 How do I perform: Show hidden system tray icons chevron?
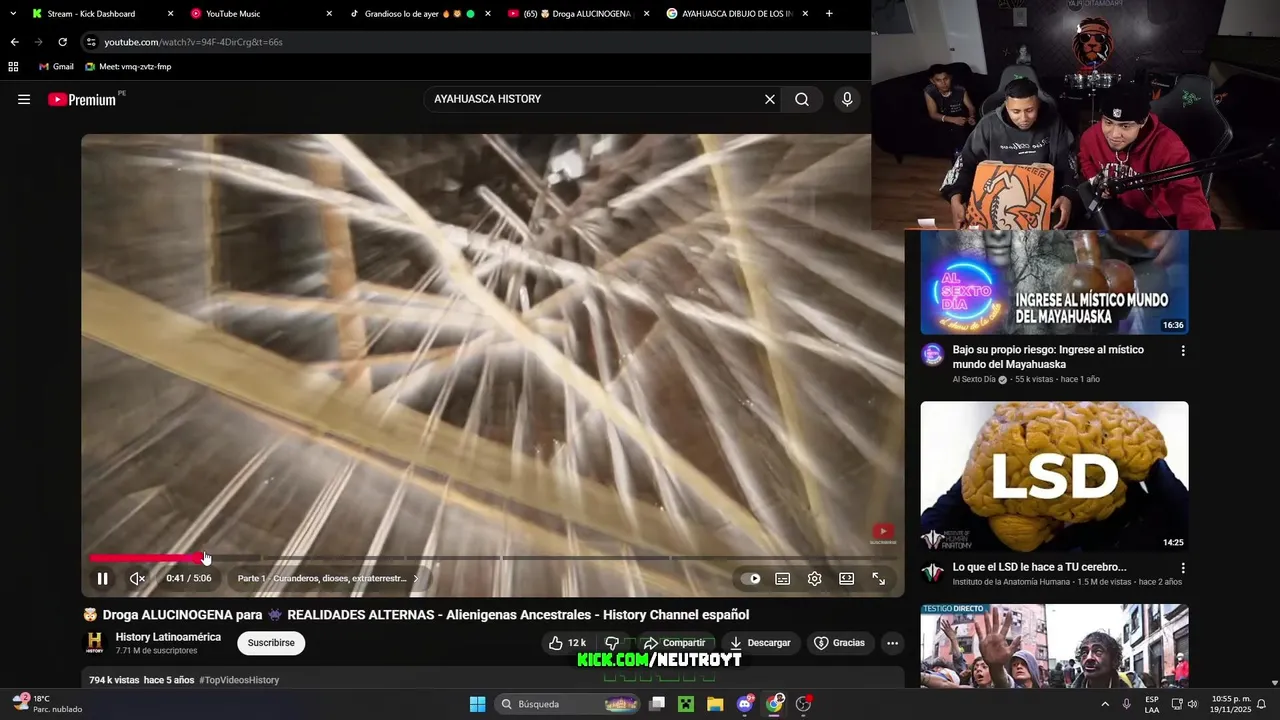pyautogui.click(x=1105, y=704)
